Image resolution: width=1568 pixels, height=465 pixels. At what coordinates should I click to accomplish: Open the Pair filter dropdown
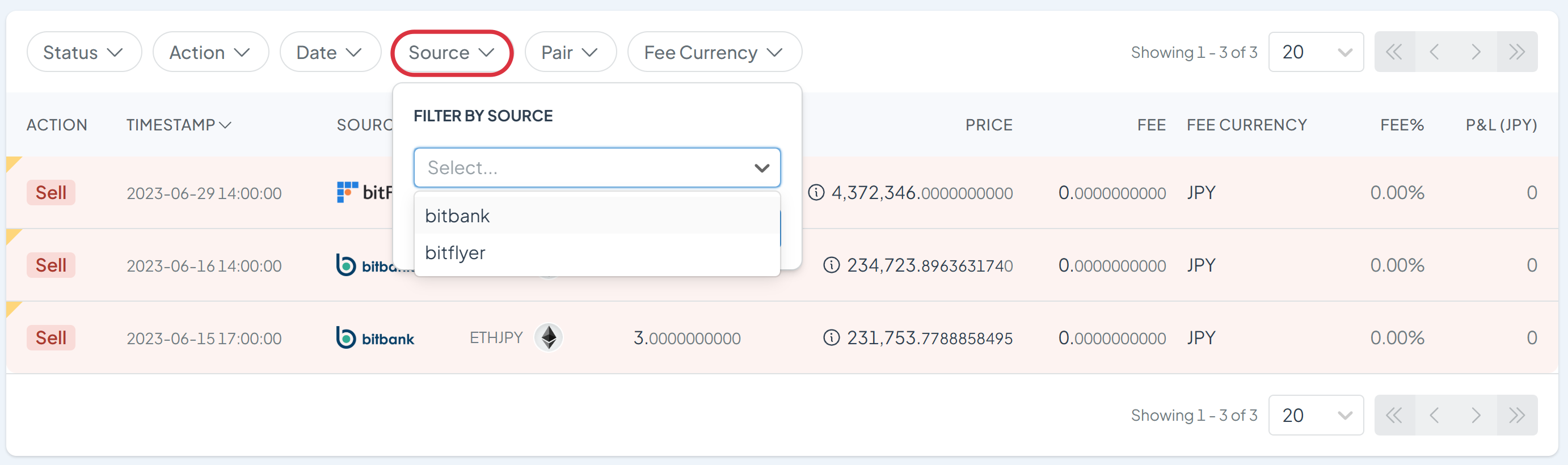pos(570,52)
